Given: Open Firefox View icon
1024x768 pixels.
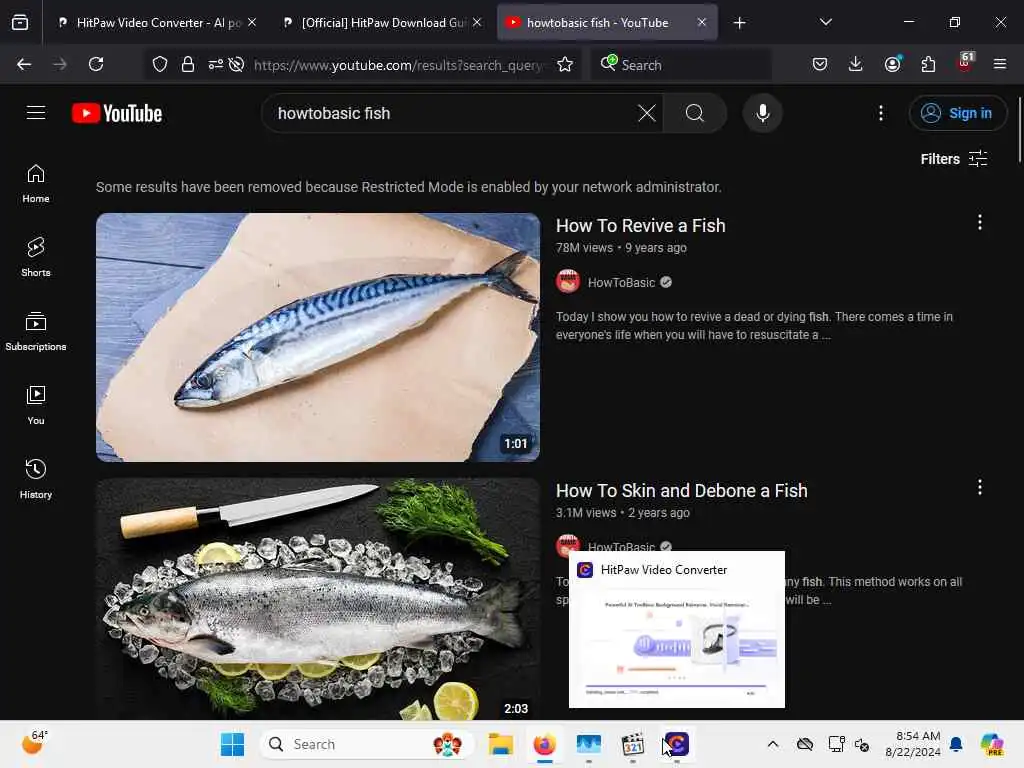Looking at the screenshot, I should [x=20, y=23].
